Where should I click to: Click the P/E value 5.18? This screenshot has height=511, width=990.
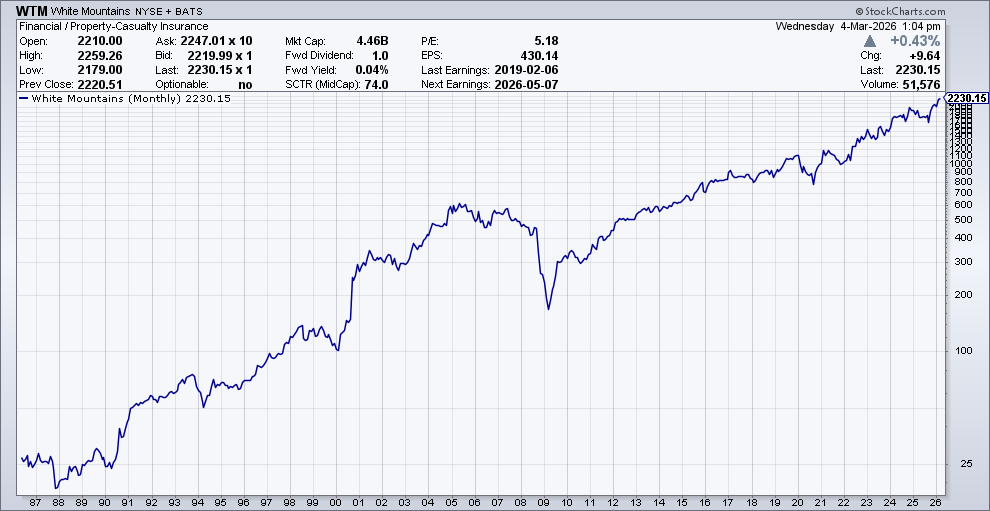(x=547, y=41)
